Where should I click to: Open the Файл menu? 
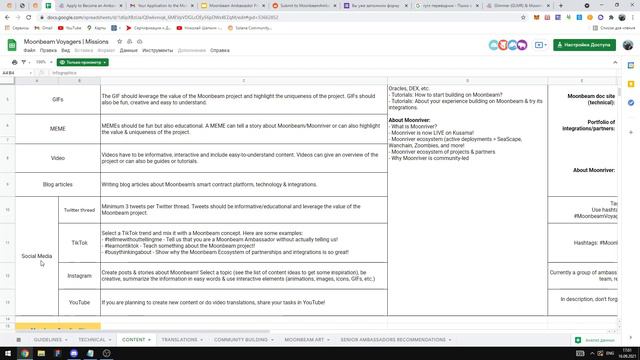(29, 50)
